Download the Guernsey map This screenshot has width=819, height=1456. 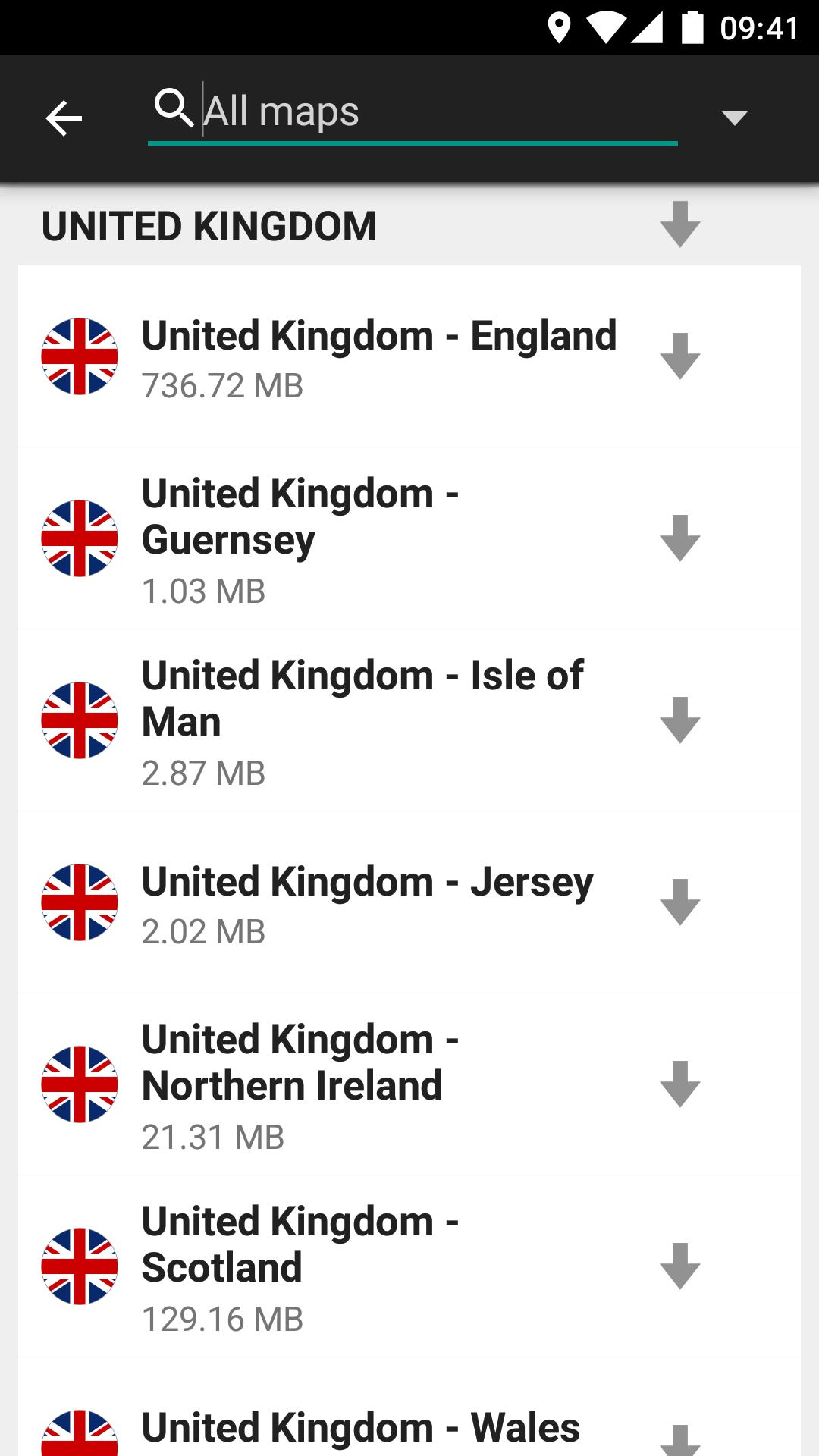click(x=679, y=538)
